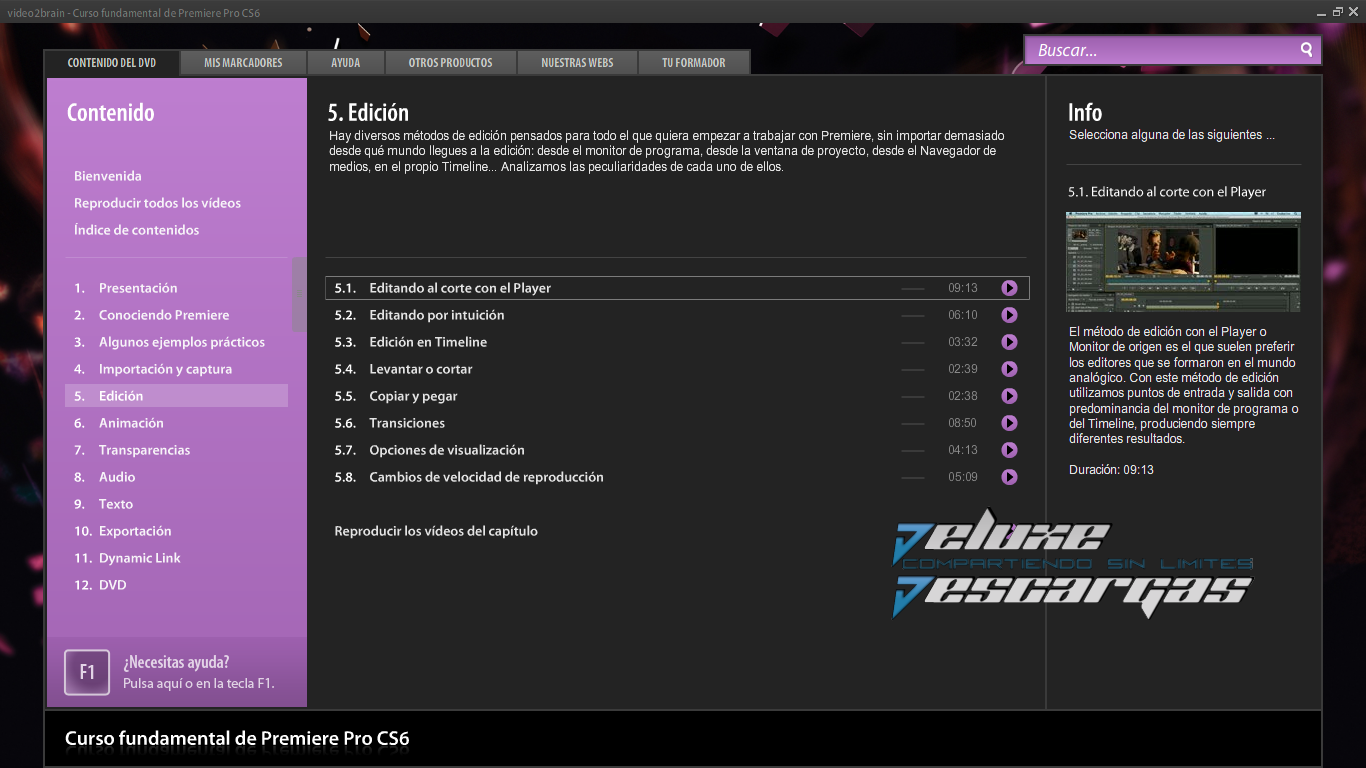
Task: Click the window restore button in title bar
Action: [1338, 11]
